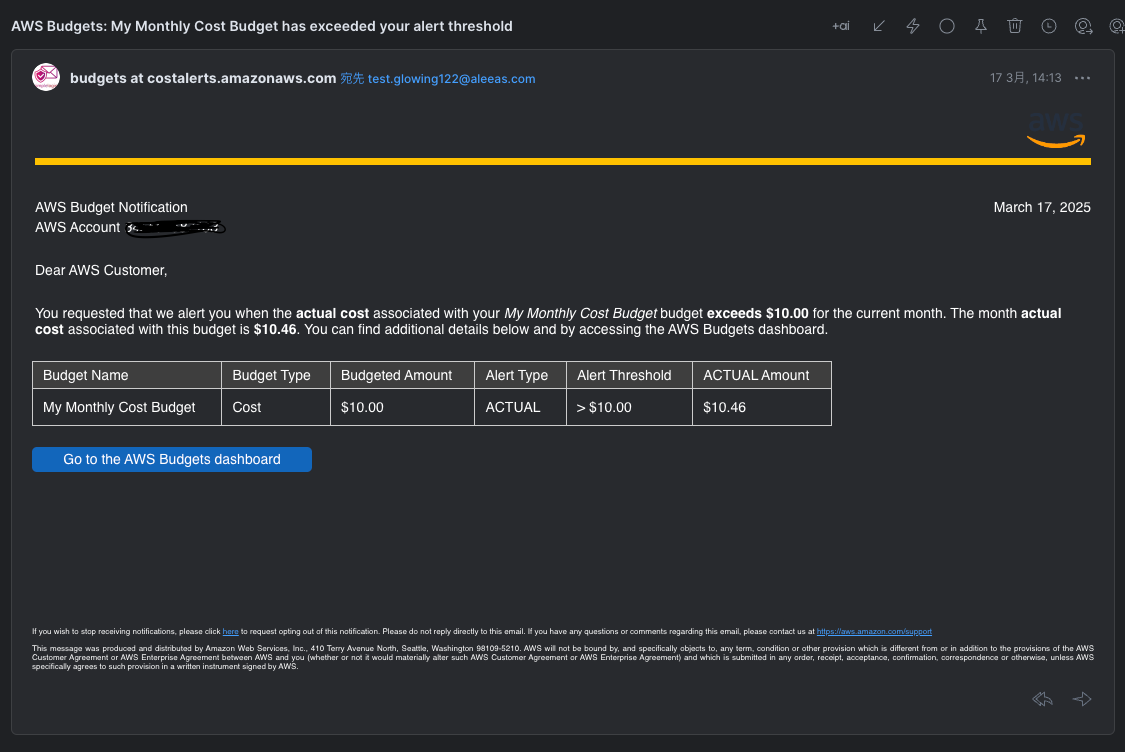1125x752 pixels.
Task: Click the 'March 17, 2025' date text
Action: pyautogui.click(x=1042, y=207)
